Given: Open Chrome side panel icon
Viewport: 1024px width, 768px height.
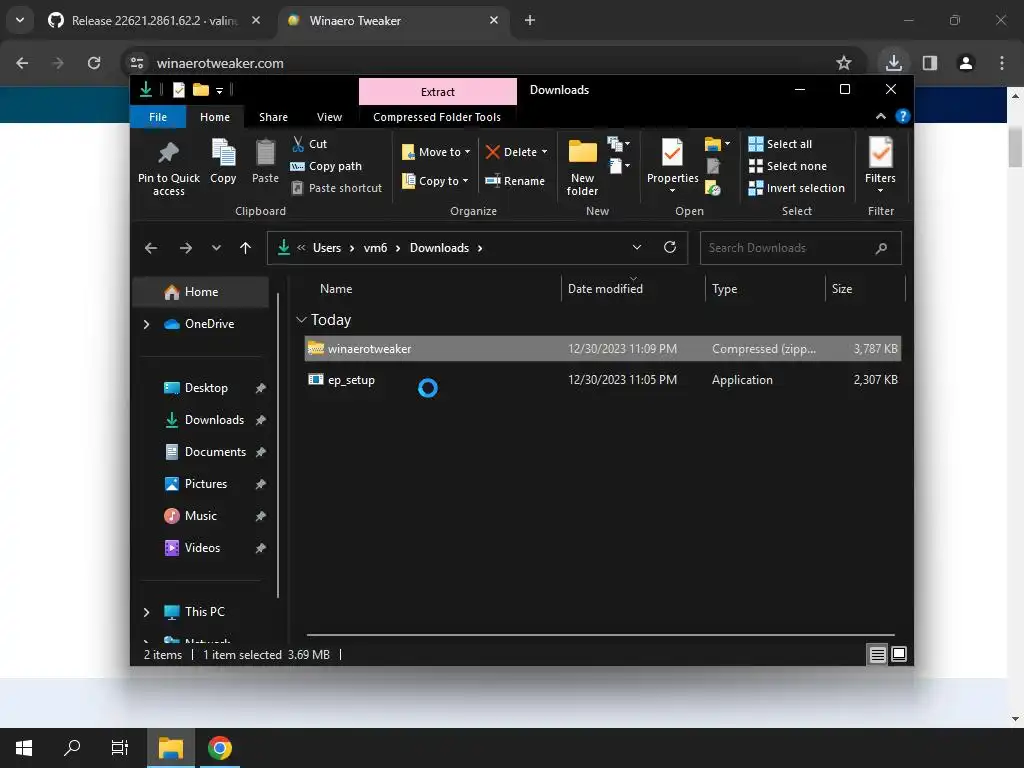Looking at the screenshot, I should pyautogui.click(x=929, y=63).
